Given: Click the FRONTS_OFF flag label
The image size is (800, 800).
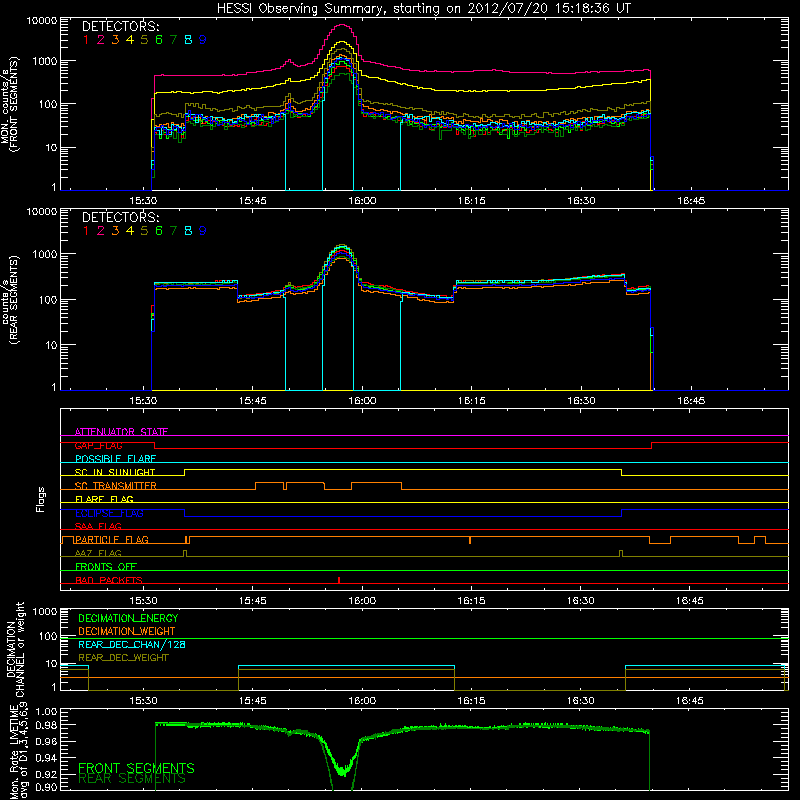Looking at the screenshot, I should coord(106,567).
